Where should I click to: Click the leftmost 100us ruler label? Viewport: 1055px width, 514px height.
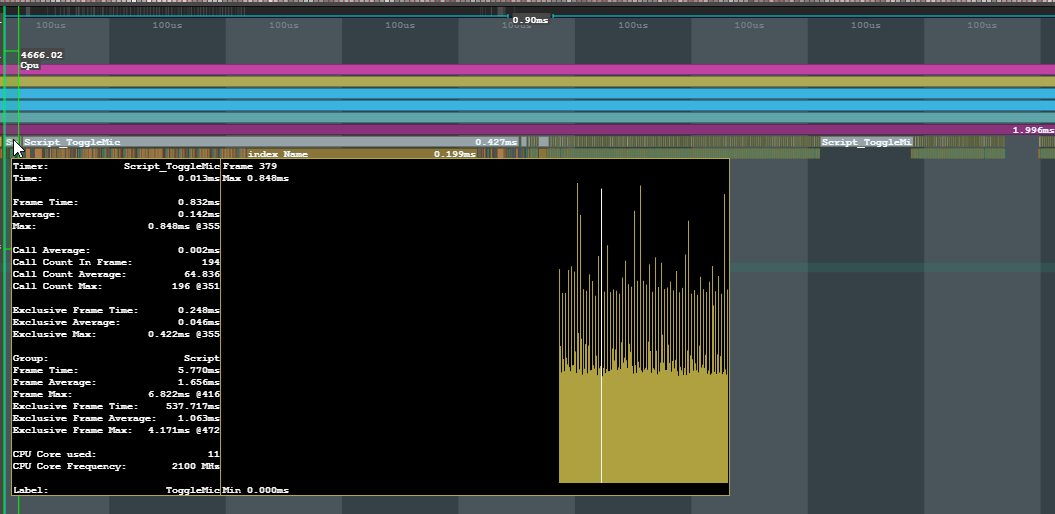point(50,25)
